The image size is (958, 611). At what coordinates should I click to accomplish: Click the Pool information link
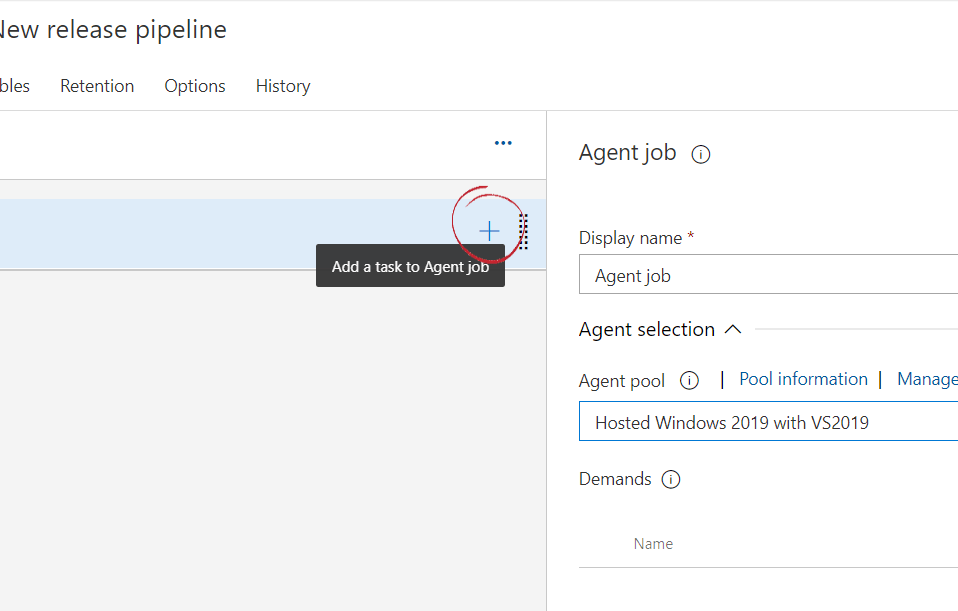coord(803,379)
